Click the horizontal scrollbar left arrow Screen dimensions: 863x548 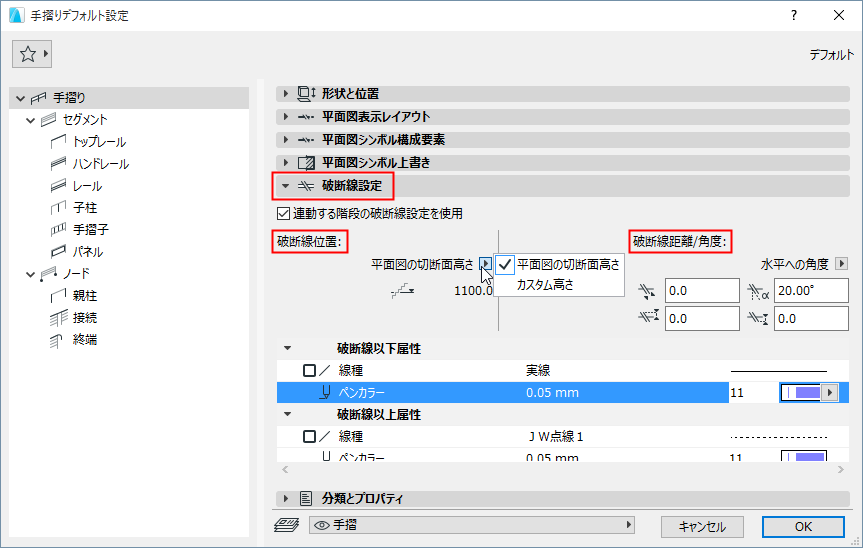click(x=285, y=469)
